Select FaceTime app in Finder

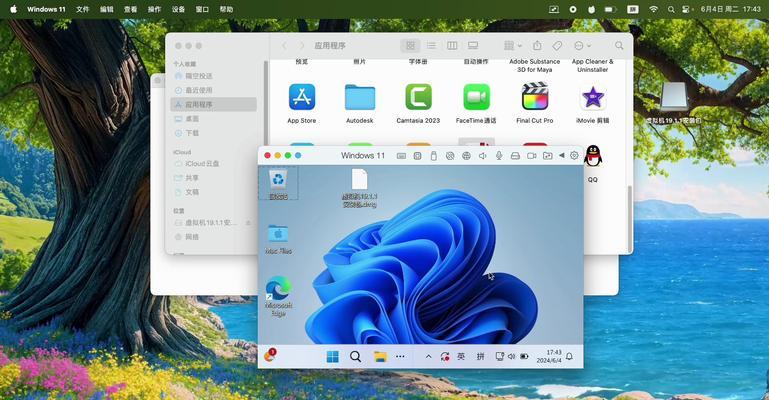click(476, 103)
